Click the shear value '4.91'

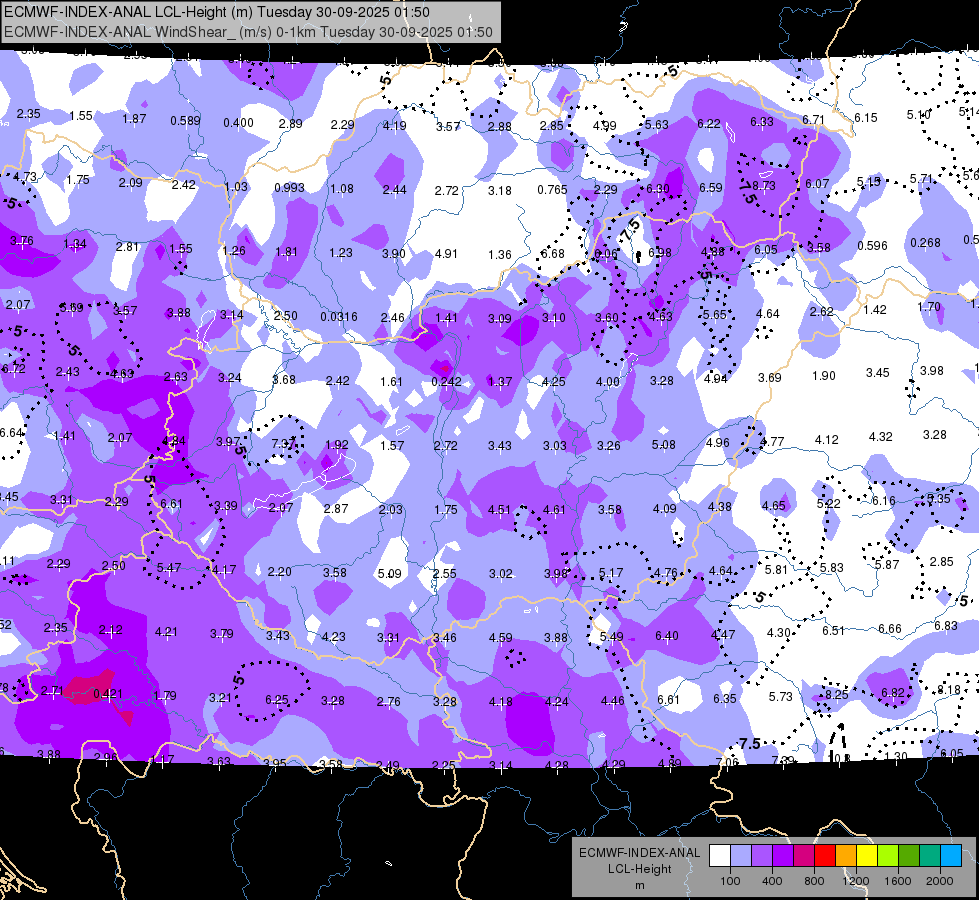(x=446, y=254)
